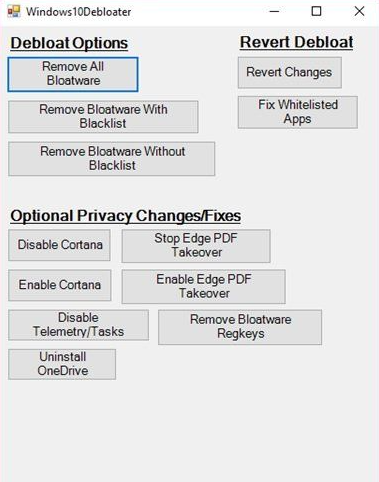This screenshot has width=379, height=482.
Task: Click Disable Telemetry/Tasks button
Action: click(x=78, y=325)
